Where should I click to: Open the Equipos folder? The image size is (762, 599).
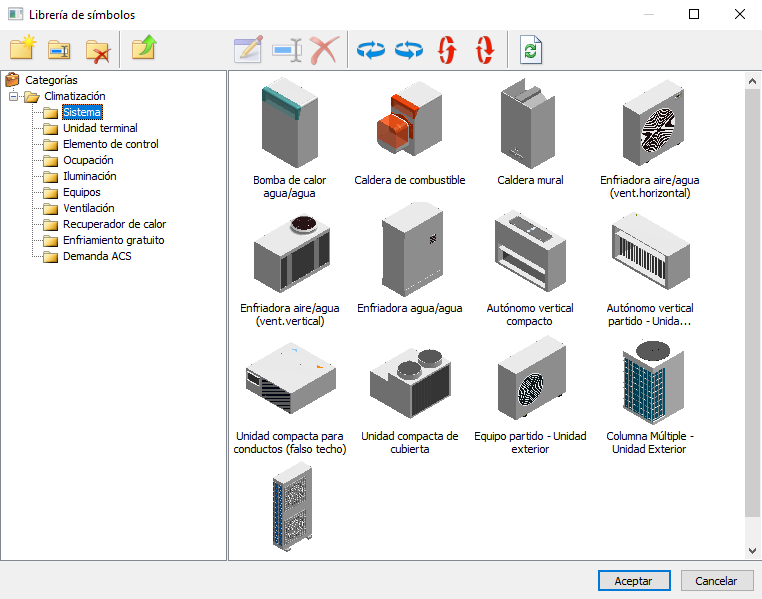point(82,192)
